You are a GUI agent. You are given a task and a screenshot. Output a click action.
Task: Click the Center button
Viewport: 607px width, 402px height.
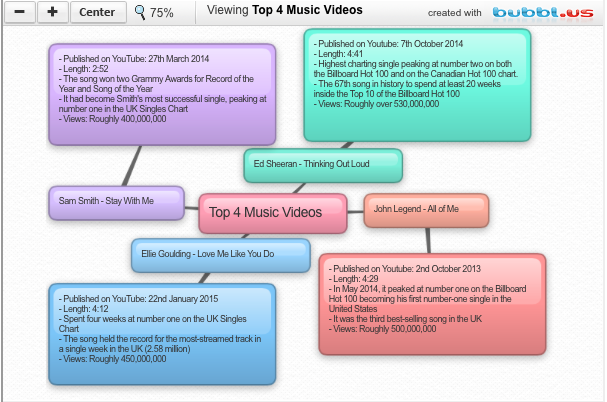tap(98, 12)
